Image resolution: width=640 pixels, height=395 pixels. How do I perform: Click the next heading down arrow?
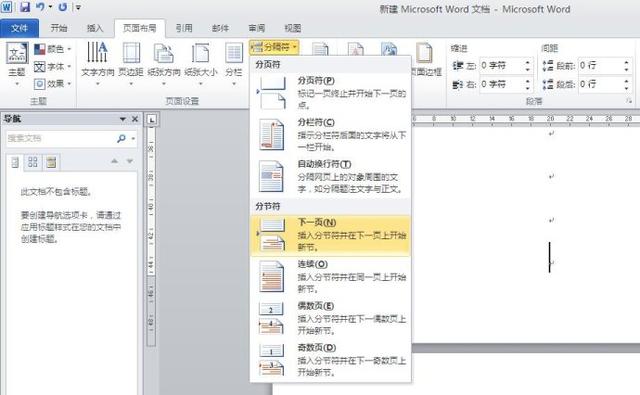[x=130, y=162]
